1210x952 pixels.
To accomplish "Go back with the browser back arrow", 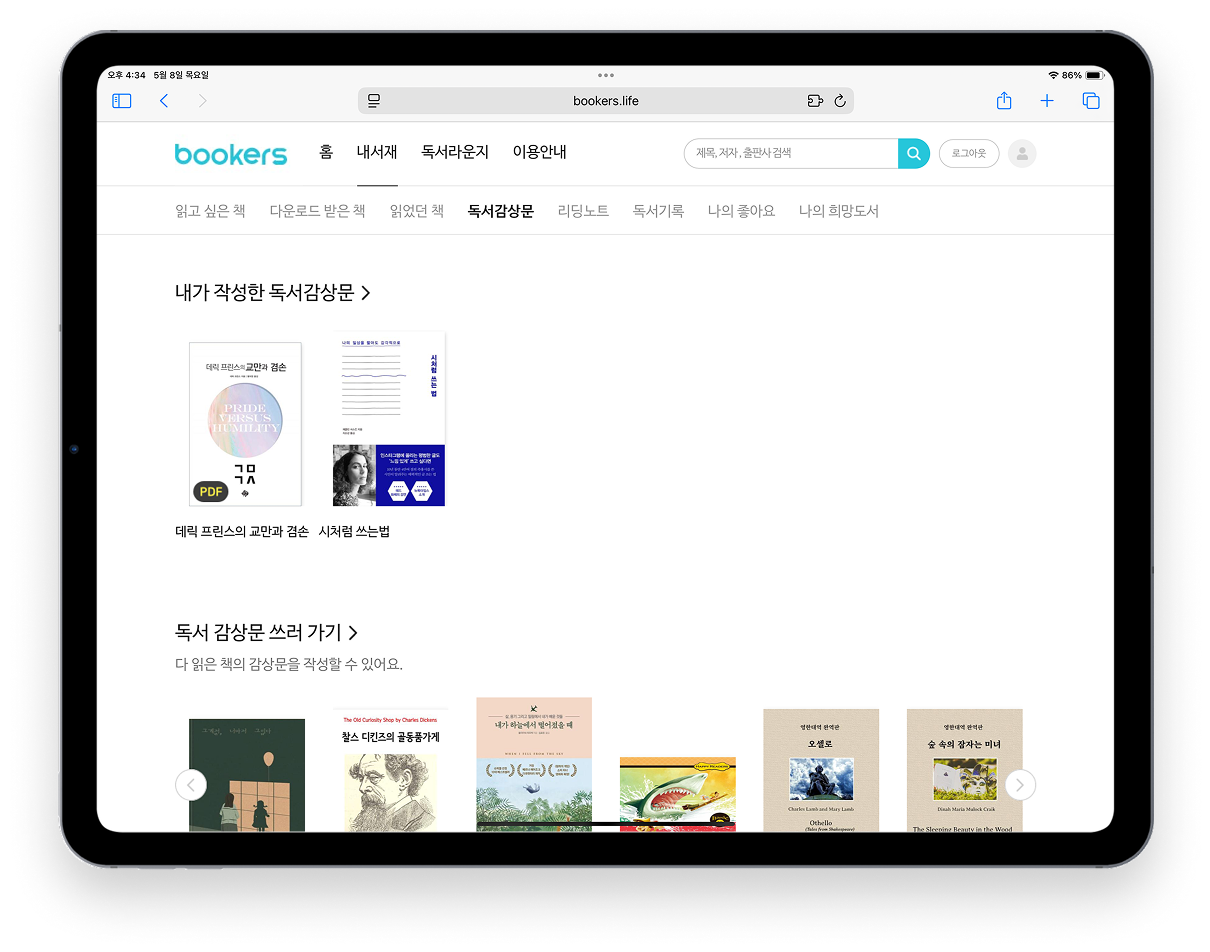I will pos(164,101).
